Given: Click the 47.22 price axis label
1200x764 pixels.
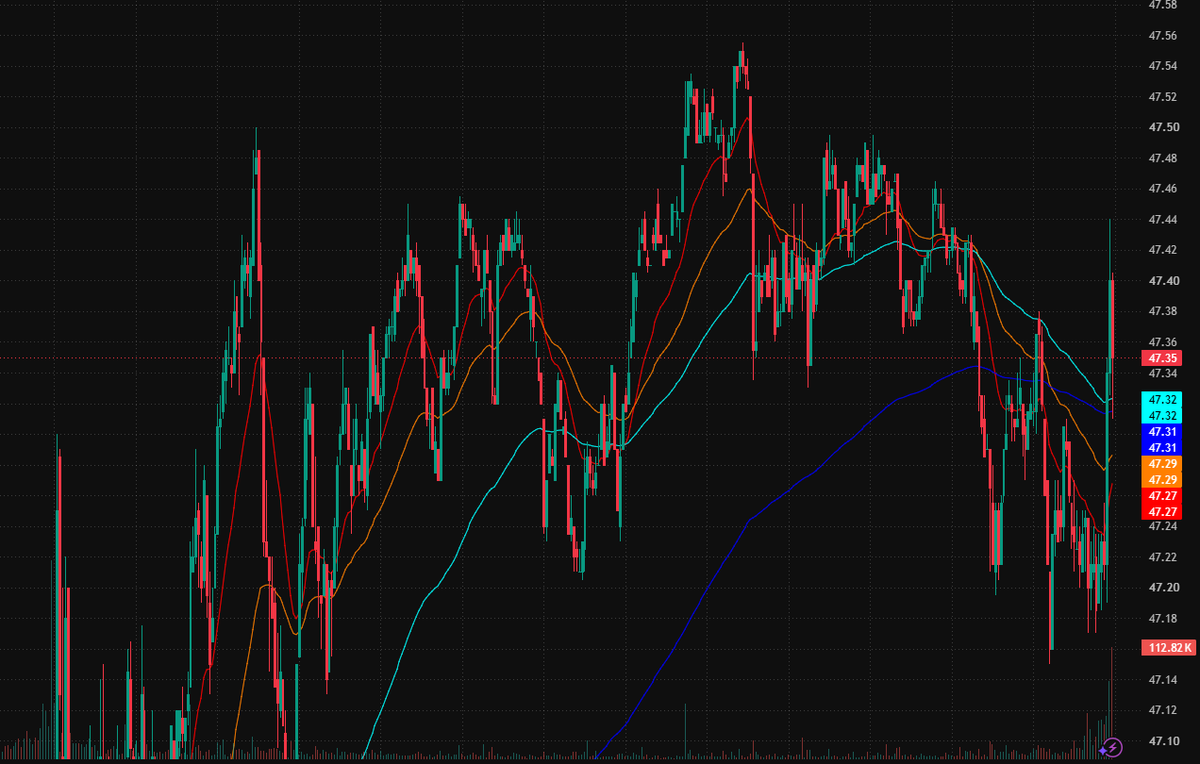Looking at the screenshot, I should click(1162, 557).
